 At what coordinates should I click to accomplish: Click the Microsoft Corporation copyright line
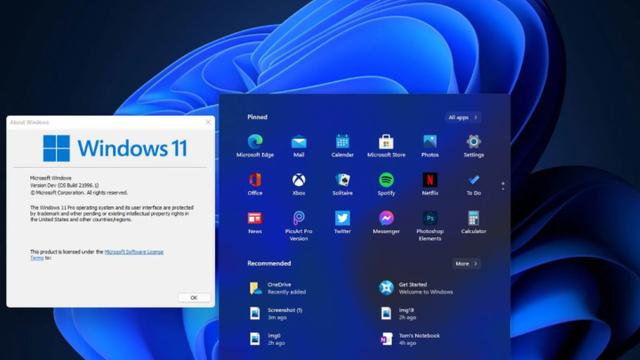pos(79,193)
